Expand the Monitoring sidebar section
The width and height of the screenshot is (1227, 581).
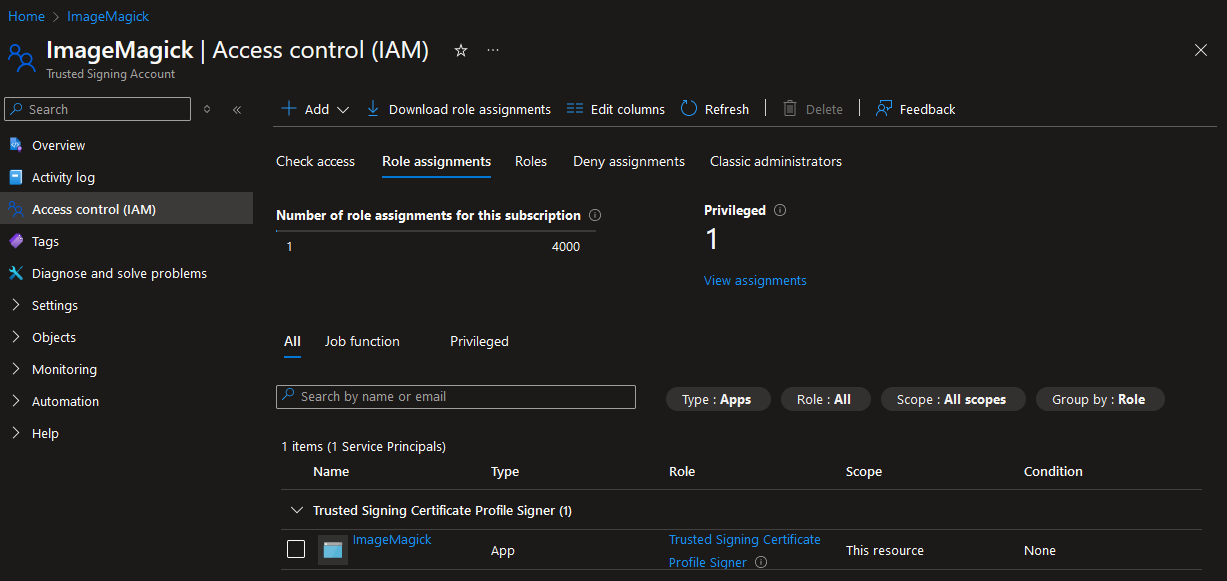(x=64, y=369)
